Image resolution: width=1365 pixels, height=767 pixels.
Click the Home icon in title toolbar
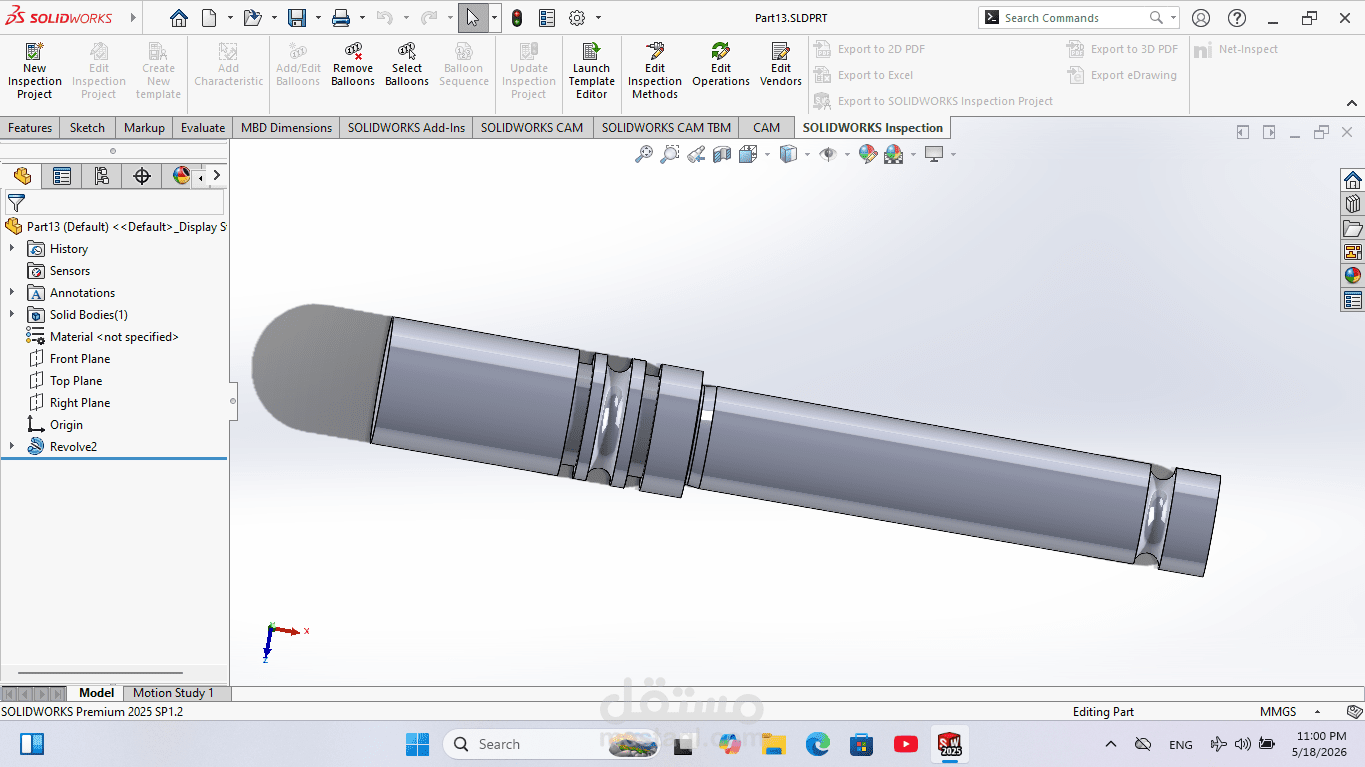[x=178, y=18]
